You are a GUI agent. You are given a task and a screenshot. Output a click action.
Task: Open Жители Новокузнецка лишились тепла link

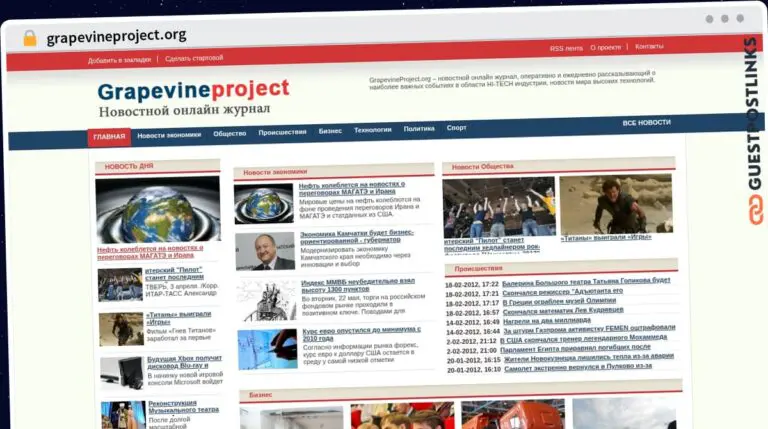[x=589, y=358]
